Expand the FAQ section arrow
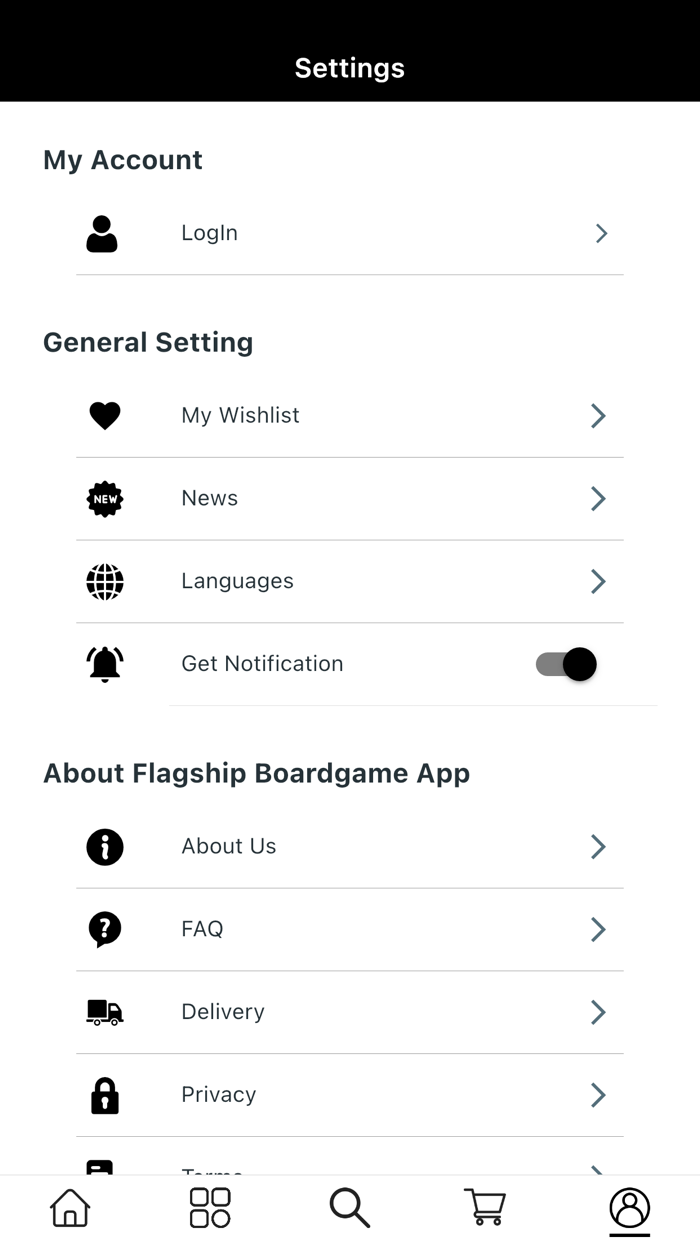 597,929
